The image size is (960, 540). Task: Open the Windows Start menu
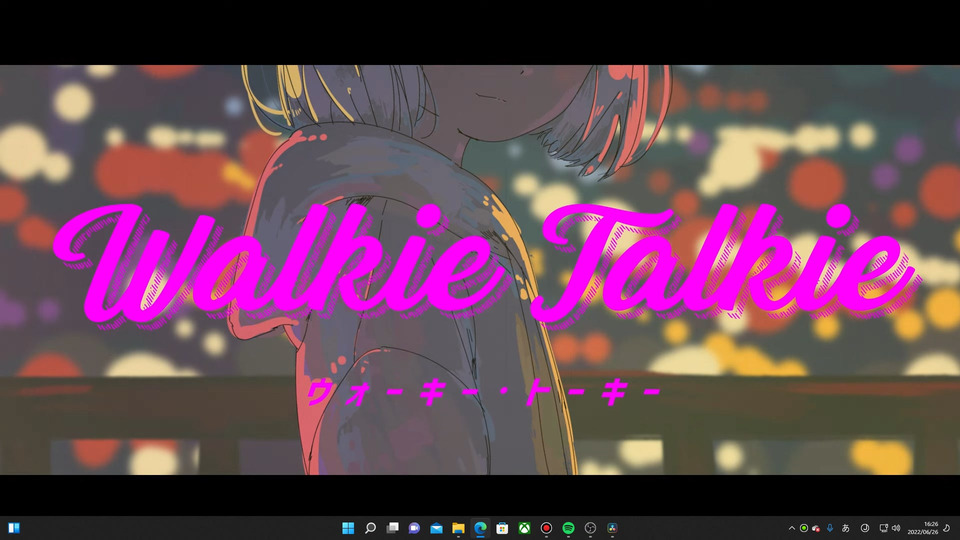[348, 528]
